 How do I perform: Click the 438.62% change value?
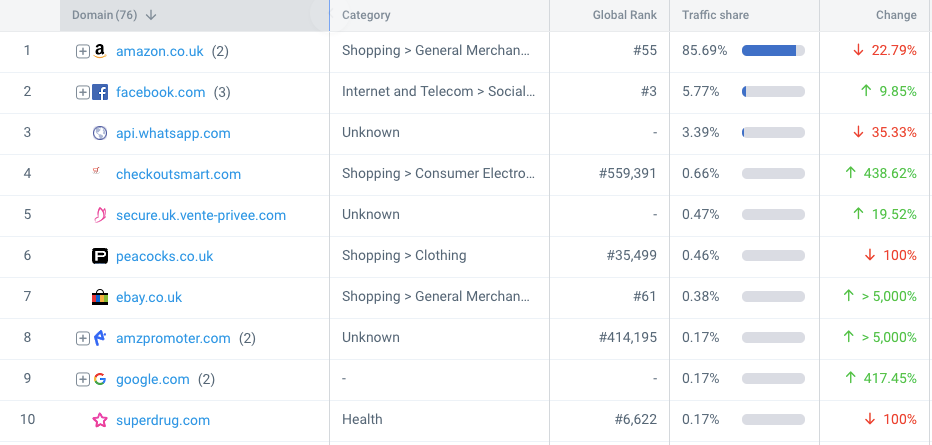[890, 173]
